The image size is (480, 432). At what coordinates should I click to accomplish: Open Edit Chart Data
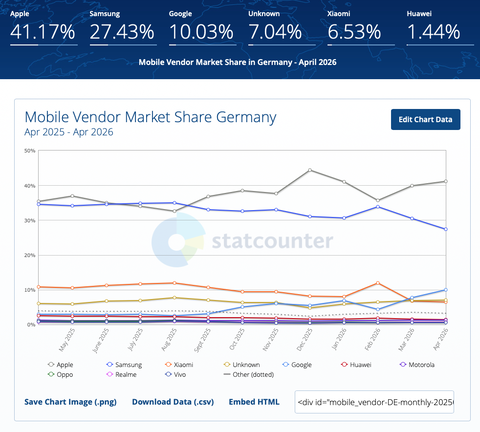tap(425, 119)
